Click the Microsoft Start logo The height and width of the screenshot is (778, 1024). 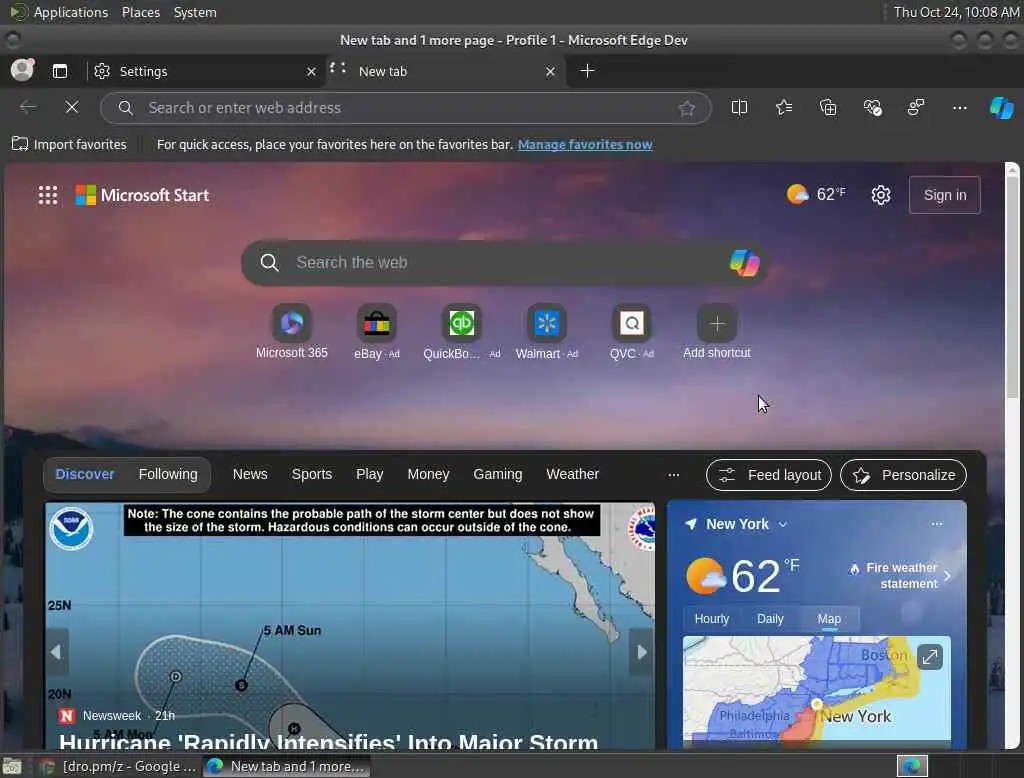(142, 195)
